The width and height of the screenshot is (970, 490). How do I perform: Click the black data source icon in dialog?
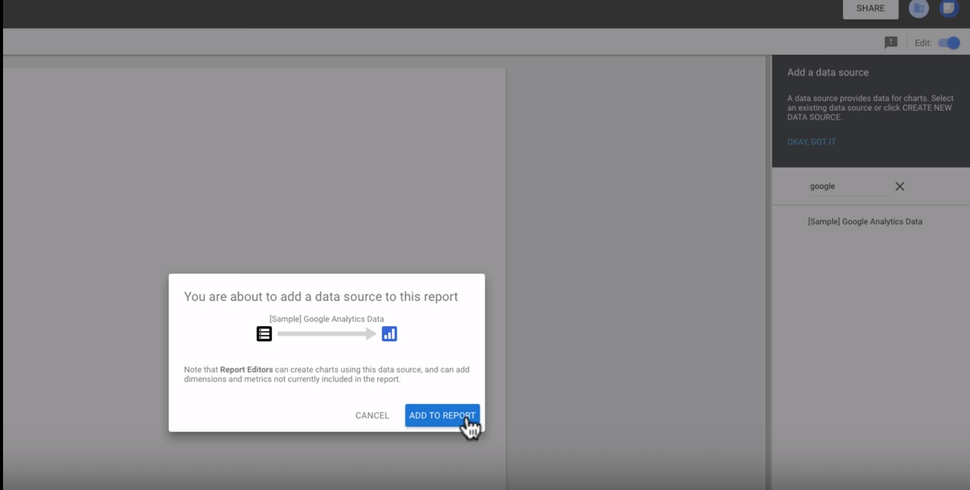tap(264, 334)
